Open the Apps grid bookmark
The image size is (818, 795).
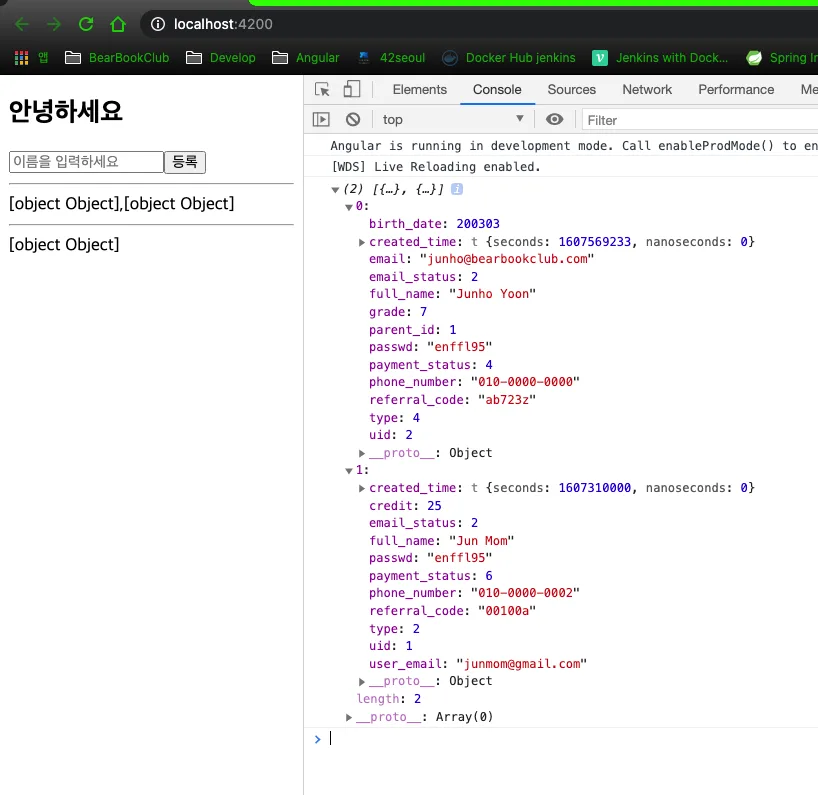(x=21, y=57)
